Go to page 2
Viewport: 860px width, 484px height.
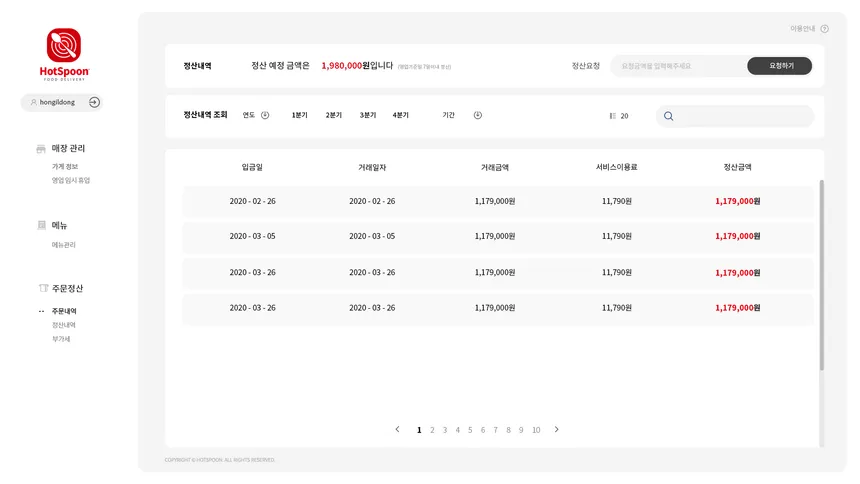tap(432, 430)
